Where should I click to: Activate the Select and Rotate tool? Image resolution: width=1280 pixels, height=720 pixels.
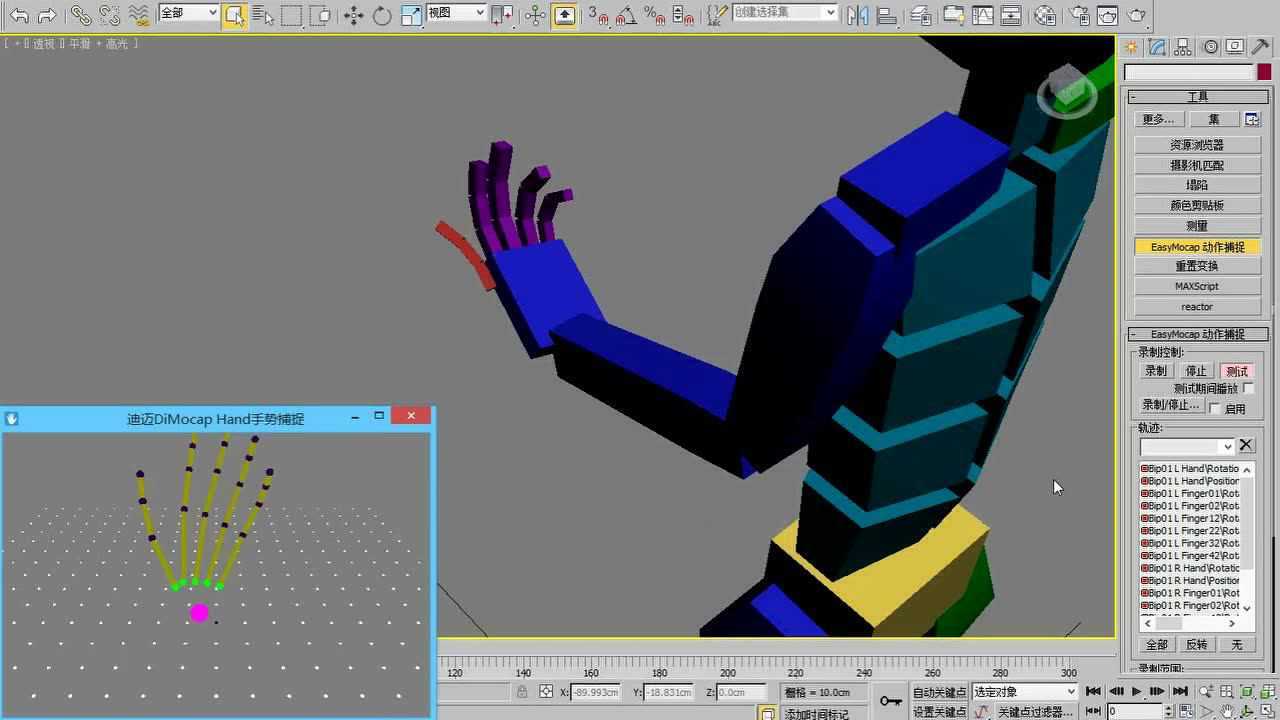tap(381, 15)
